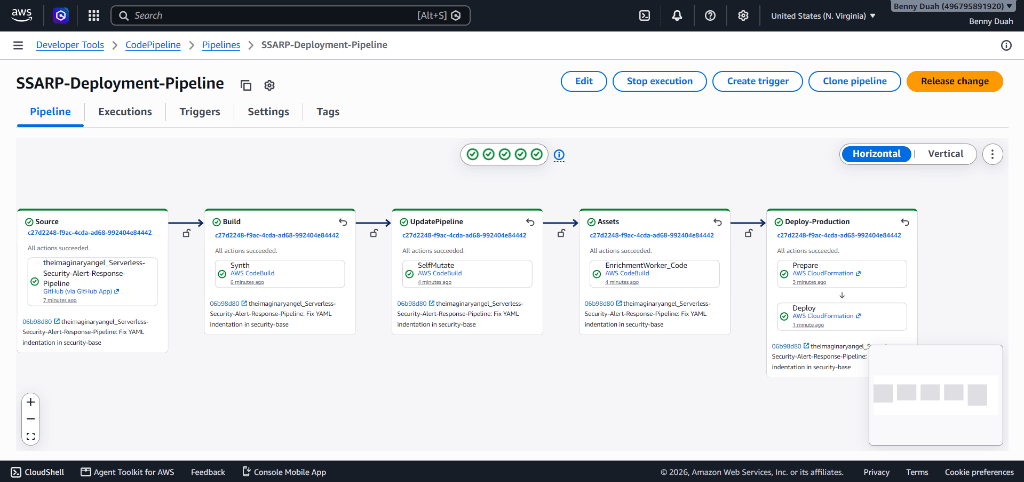
Task: Click the execution status summary pill
Action: (504, 155)
